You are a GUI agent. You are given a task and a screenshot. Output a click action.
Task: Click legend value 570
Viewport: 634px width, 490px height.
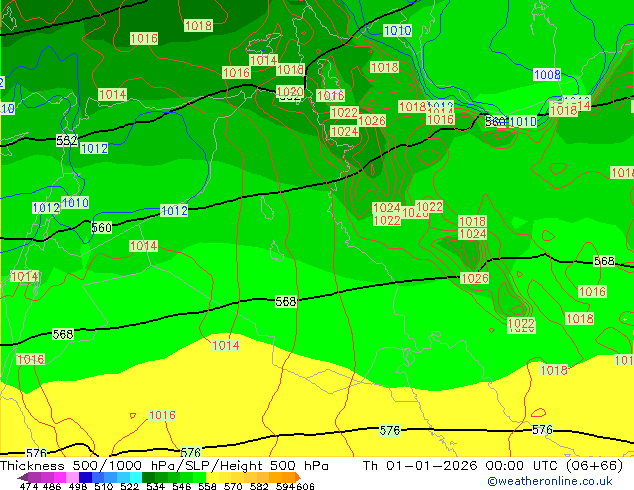click(x=233, y=486)
